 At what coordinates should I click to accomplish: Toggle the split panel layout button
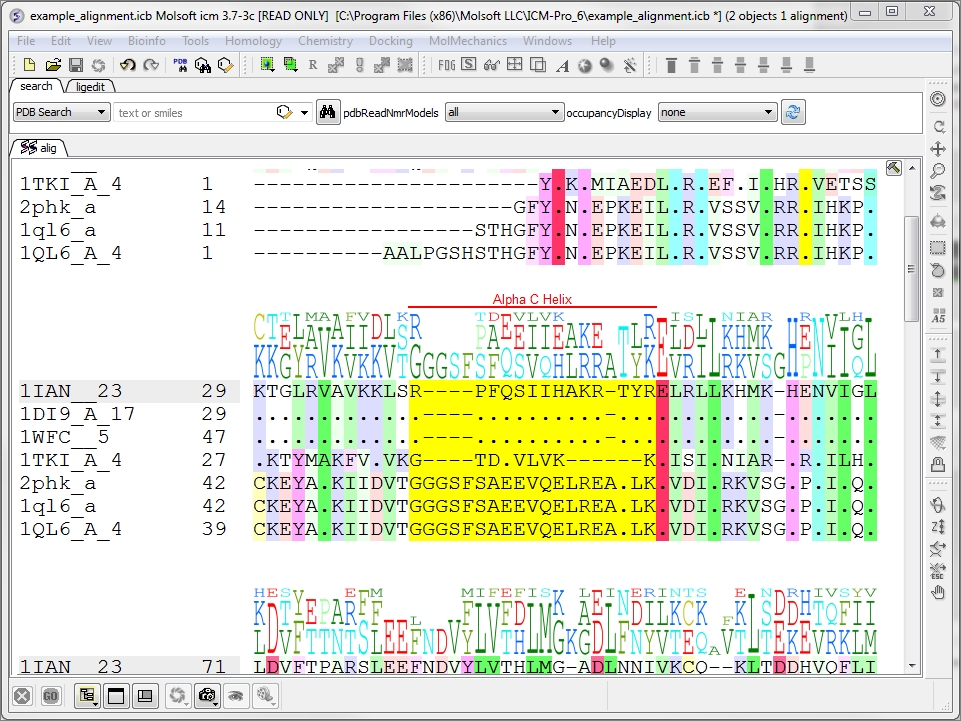145,695
